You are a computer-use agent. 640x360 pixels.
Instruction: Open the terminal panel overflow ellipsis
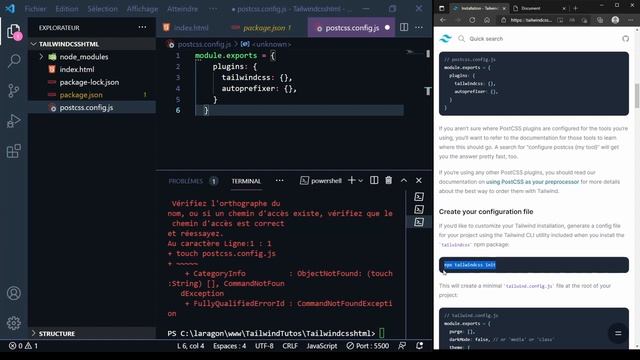tap(279, 180)
